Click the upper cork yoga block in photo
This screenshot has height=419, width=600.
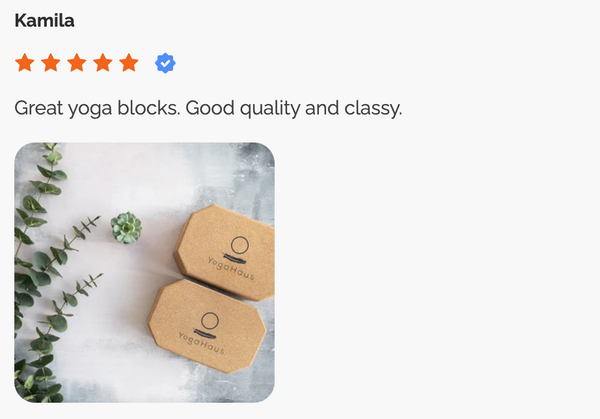[226, 253]
